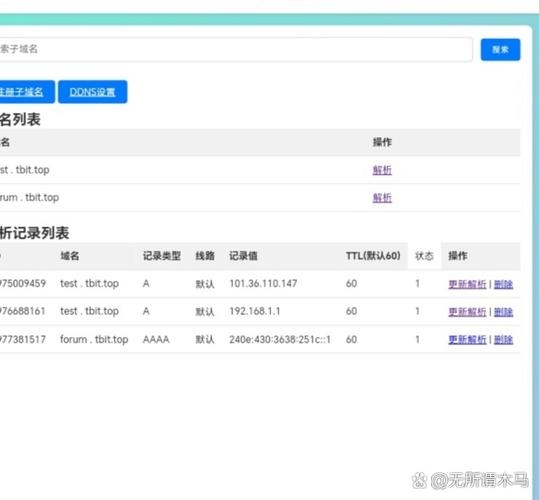Click the 状态 column header
This screenshot has height=500, width=539.
point(424,256)
